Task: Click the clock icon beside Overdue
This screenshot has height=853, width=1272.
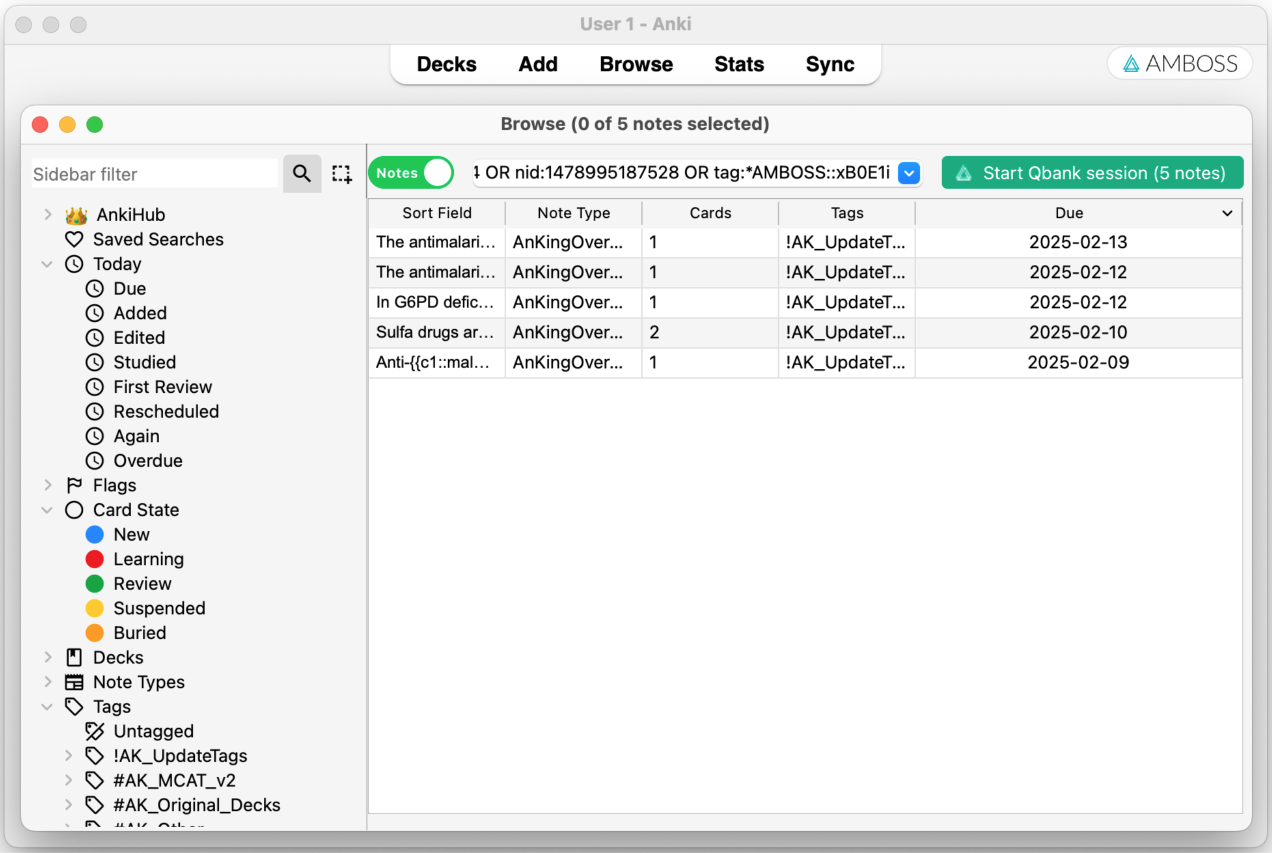Action: click(95, 461)
